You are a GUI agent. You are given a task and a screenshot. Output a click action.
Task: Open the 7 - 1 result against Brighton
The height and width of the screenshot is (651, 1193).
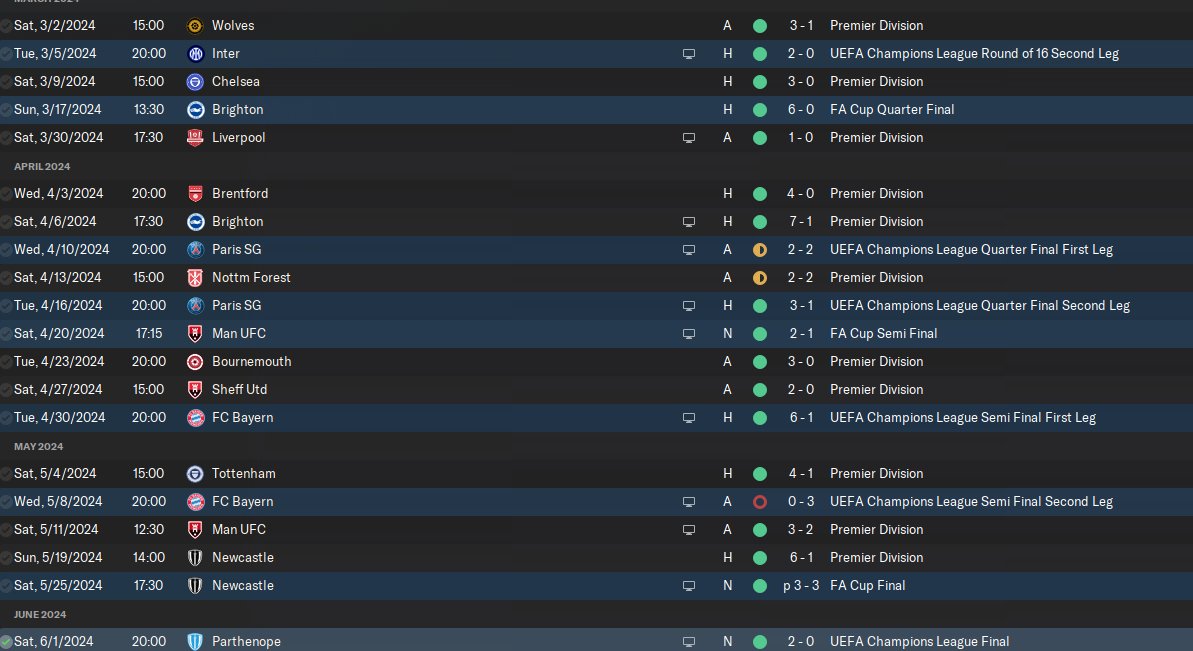pos(800,221)
